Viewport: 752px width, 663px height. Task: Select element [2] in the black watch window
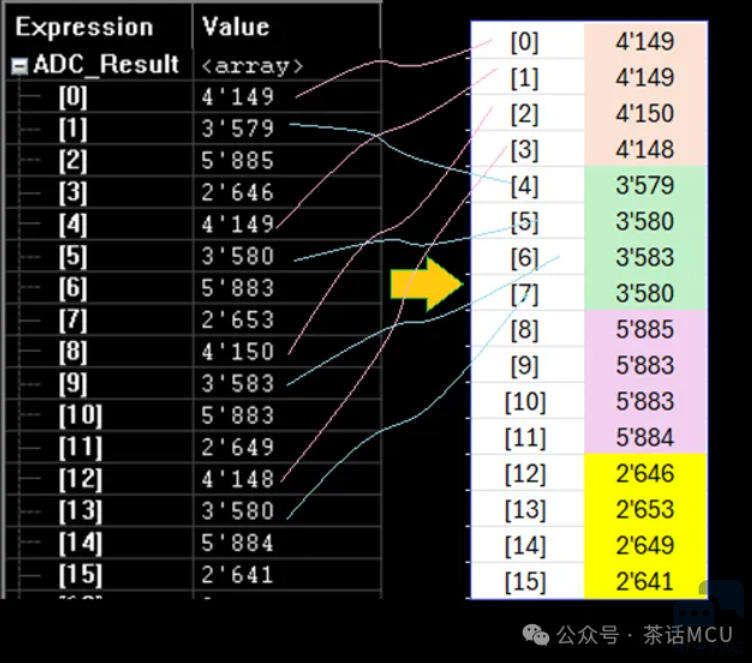[73, 161]
